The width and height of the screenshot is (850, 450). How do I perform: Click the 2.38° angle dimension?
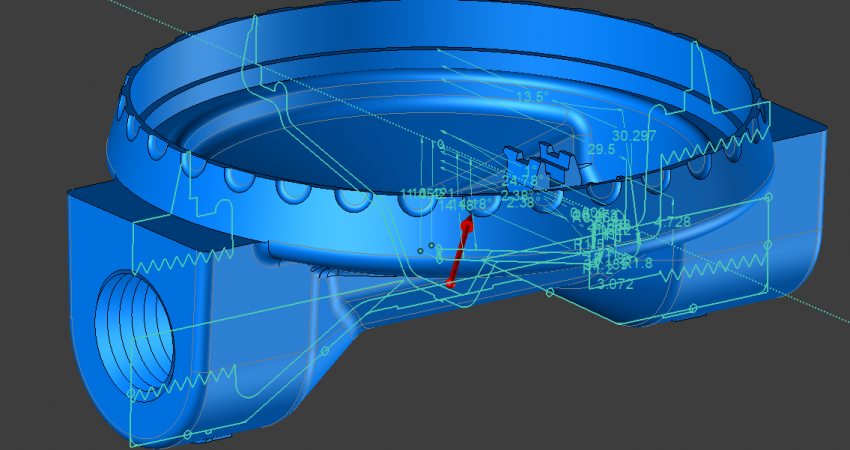pyautogui.click(x=522, y=202)
